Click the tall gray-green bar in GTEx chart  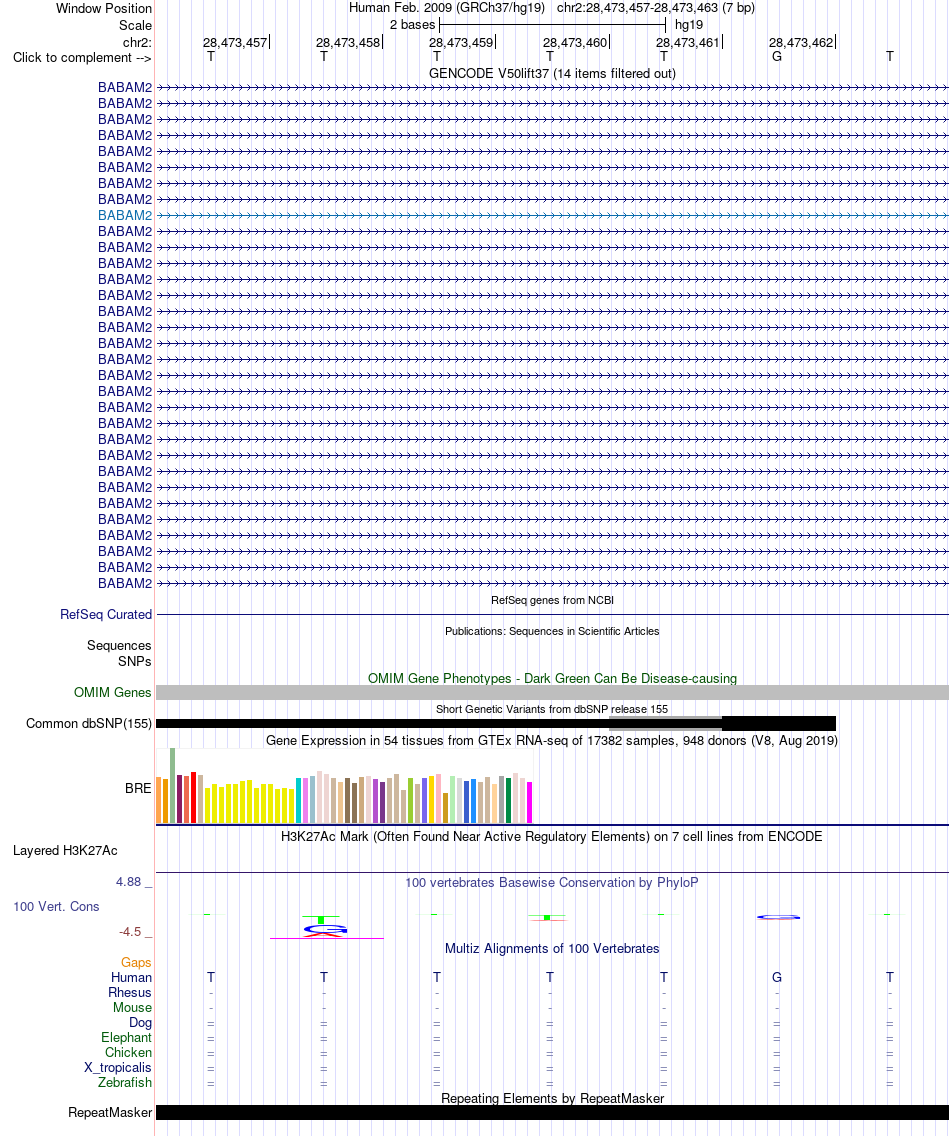point(172,785)
